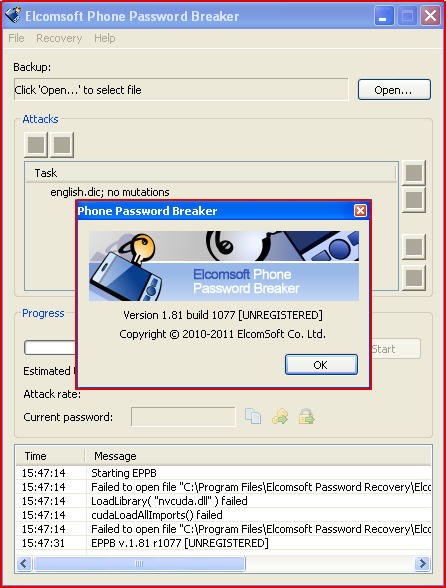Select the LoadLibrary nvcuda.dll failed log entry
Viewport: 446px width, 588px height.
224,501
